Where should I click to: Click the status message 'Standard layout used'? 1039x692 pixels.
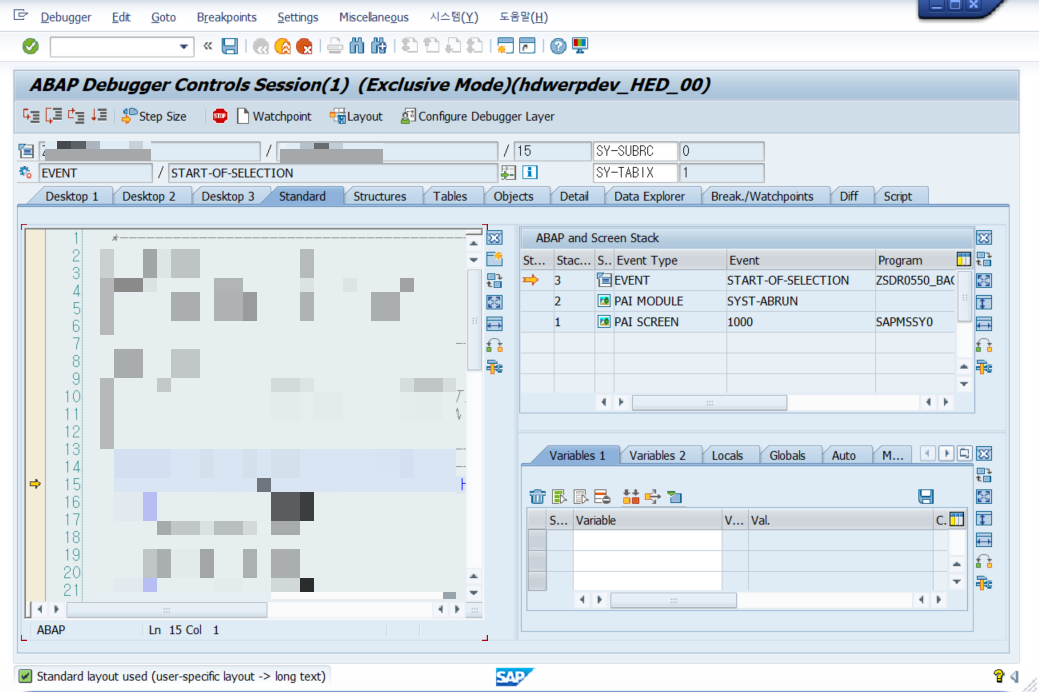181,676
